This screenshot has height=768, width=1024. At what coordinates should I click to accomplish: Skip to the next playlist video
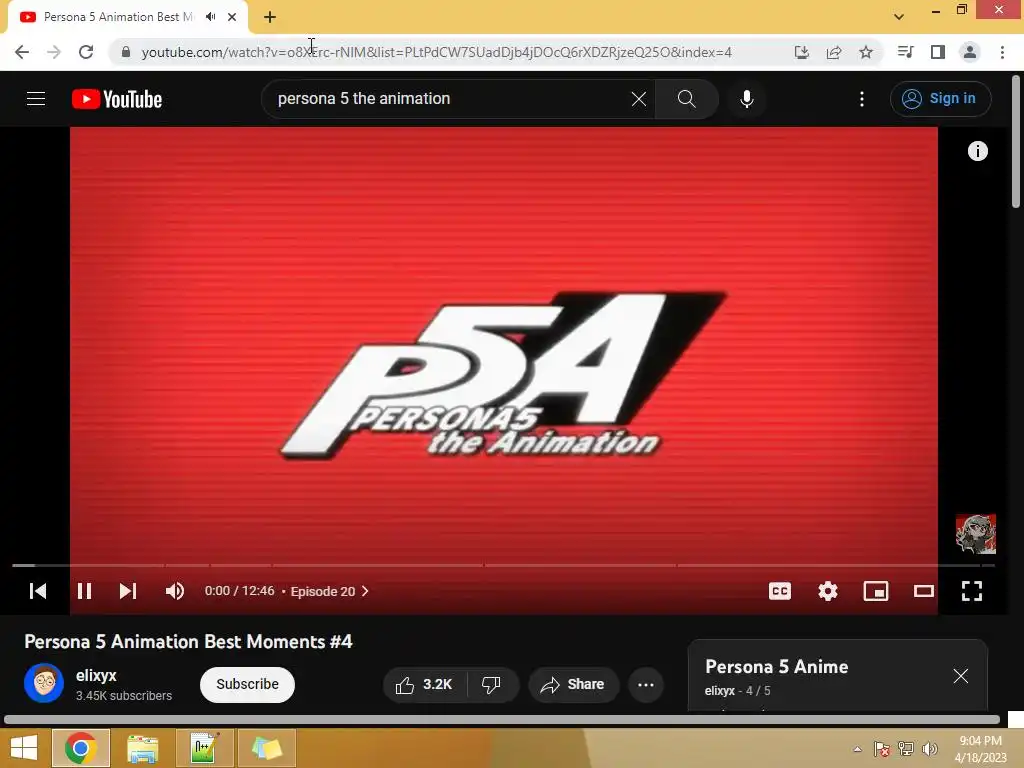(x=128, y=591)
